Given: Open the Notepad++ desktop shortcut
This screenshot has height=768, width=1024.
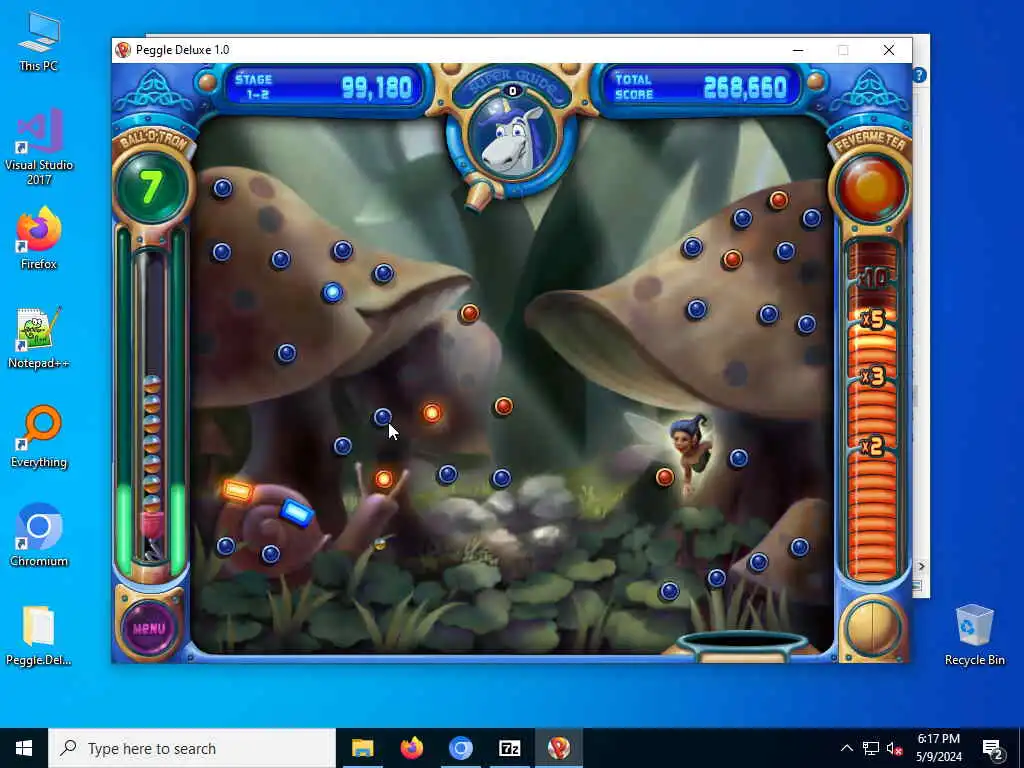Looking at the screenshot, I should 39,338.
